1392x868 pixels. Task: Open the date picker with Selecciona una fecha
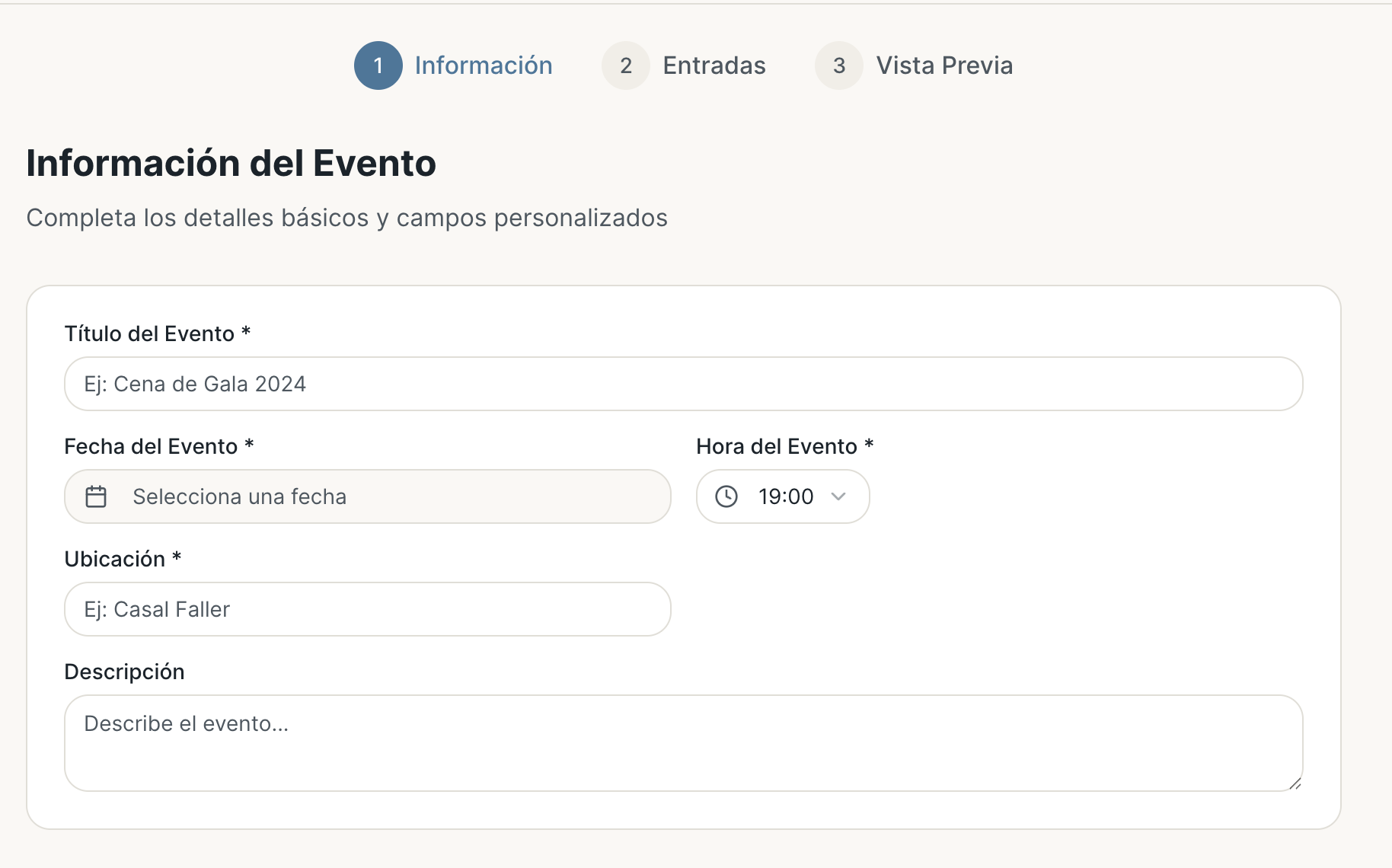pyautogui.click(x=368, y=496)
